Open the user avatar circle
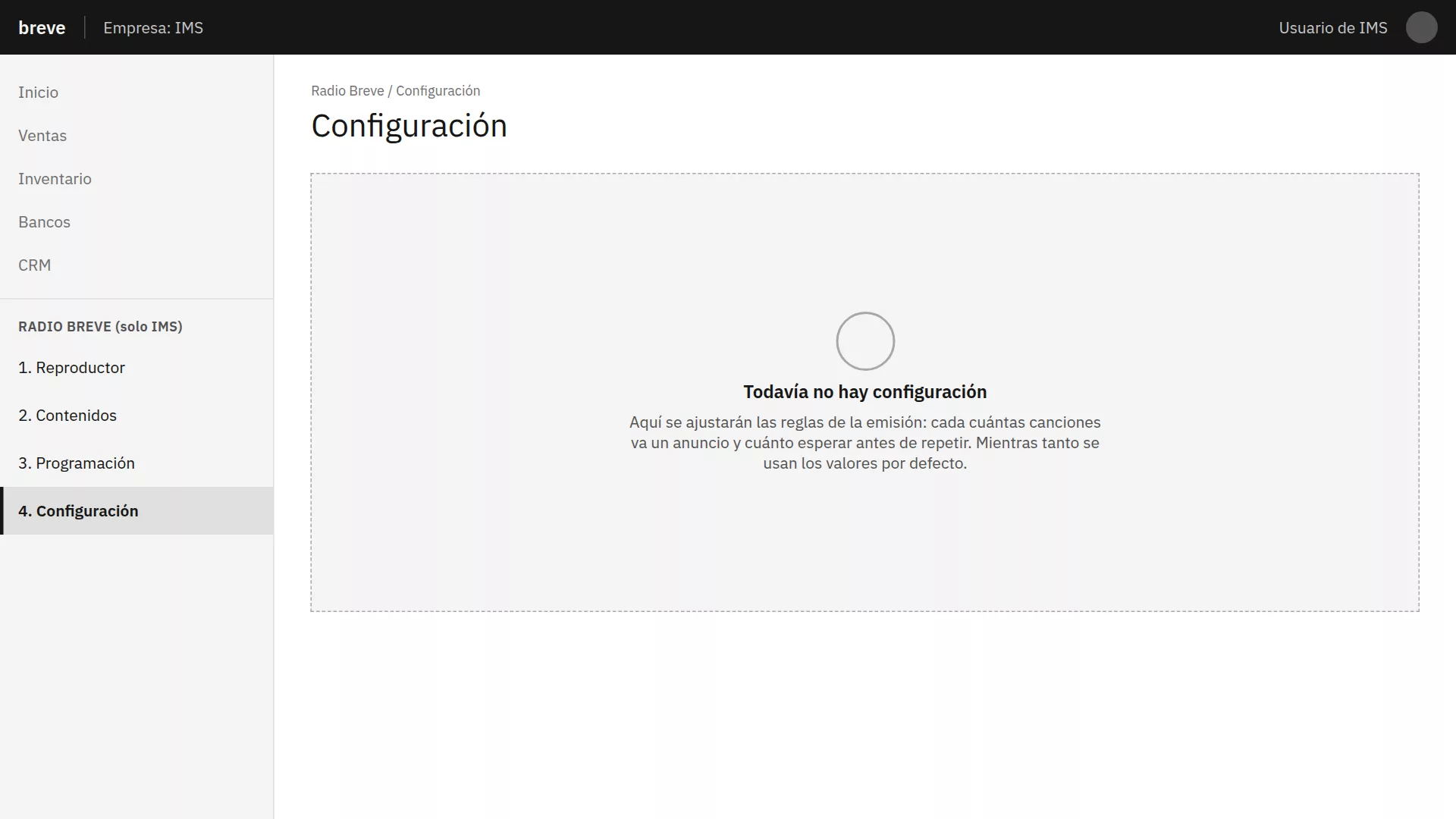 (1421, 27)
